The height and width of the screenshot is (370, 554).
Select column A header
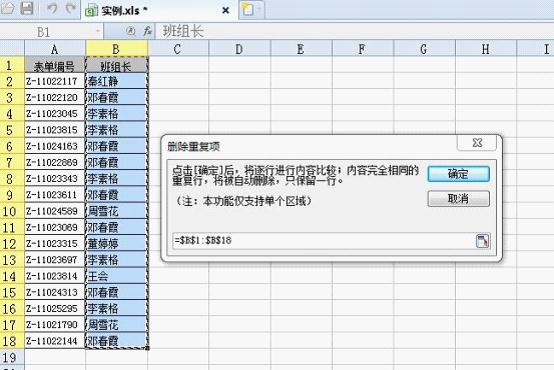(x=55, y=49)
